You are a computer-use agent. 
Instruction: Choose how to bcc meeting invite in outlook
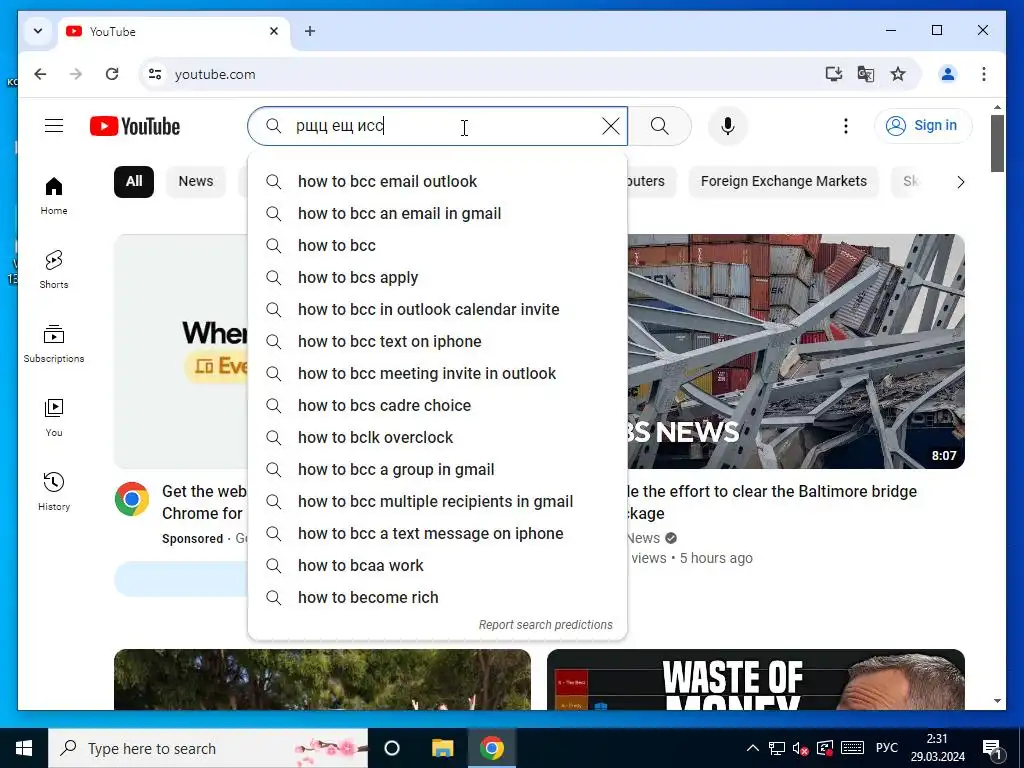point(438,374)
